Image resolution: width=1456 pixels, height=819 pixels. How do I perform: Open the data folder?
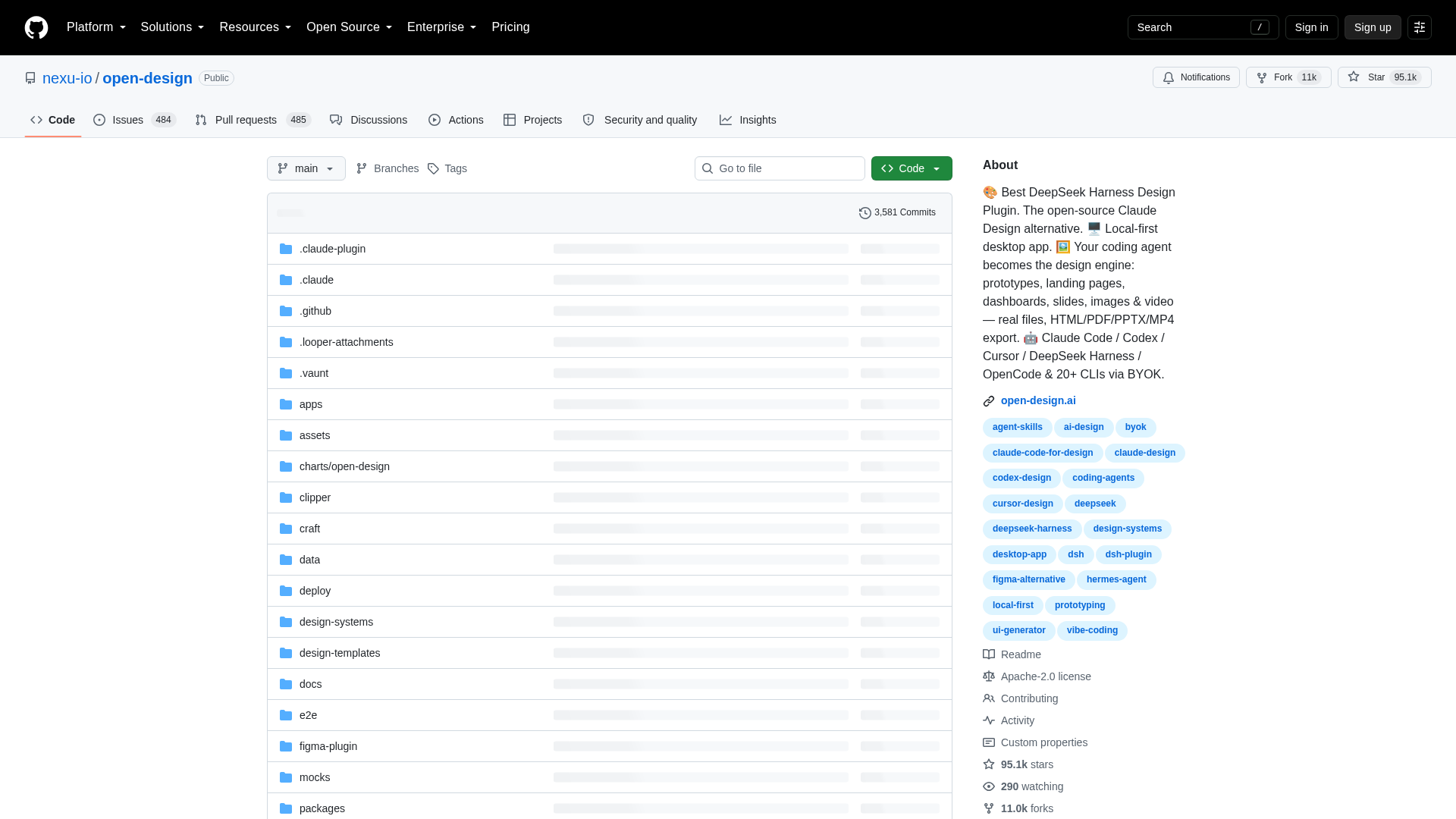point(309,560)
